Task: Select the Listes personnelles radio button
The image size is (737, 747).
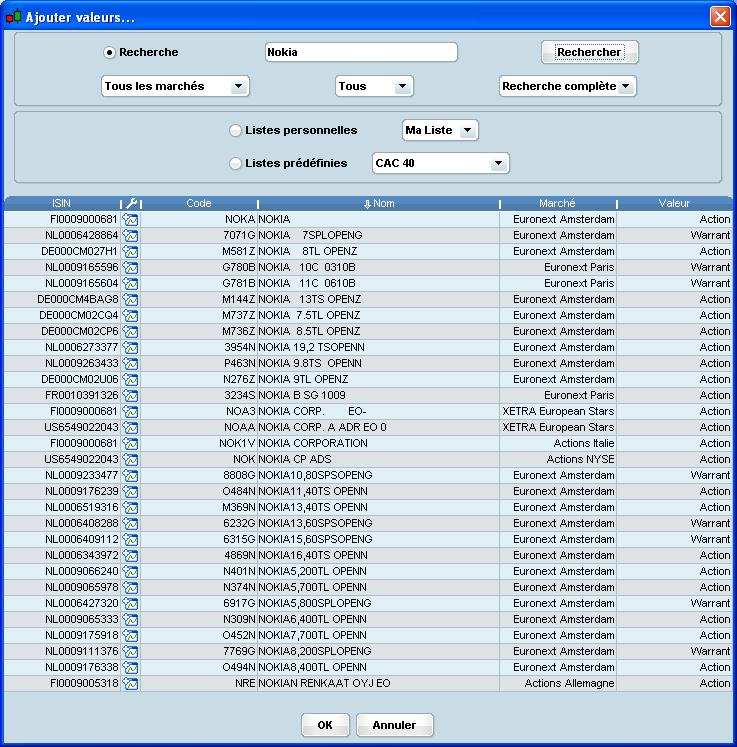Action: 235,131
